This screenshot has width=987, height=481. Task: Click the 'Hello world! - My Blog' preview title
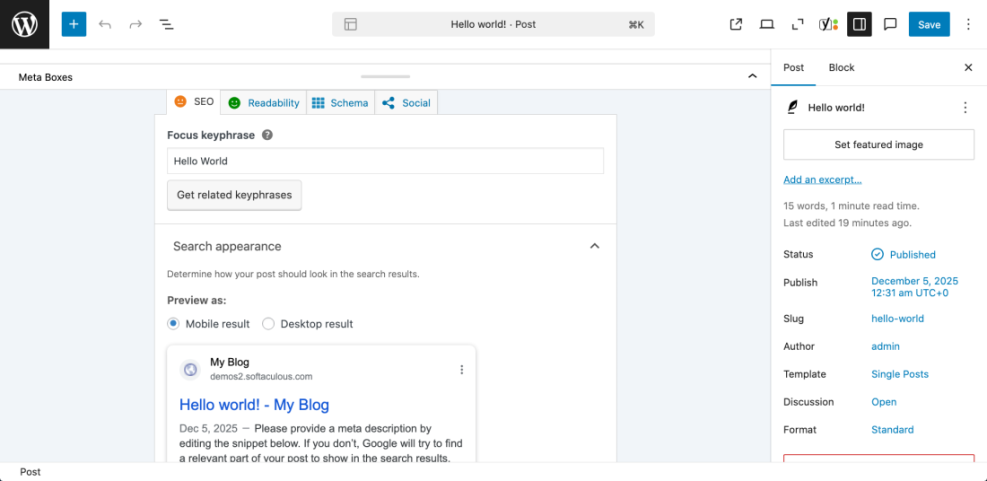(254, 404)
